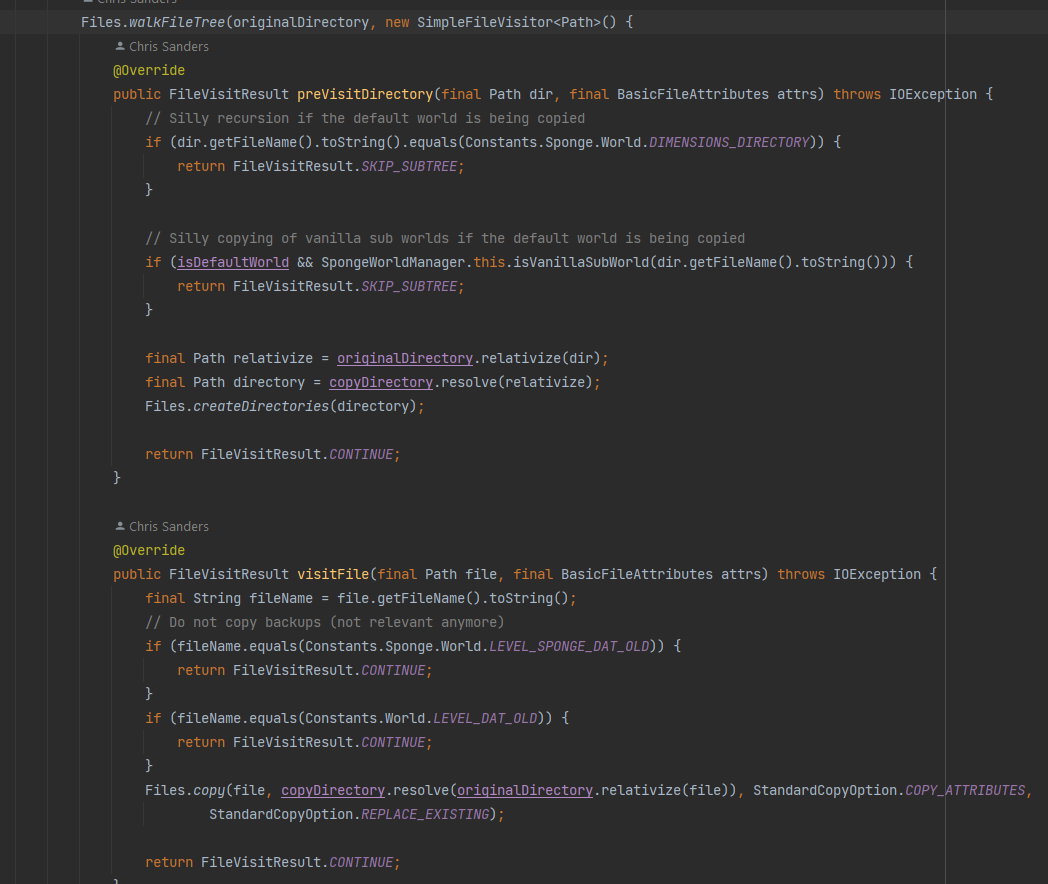The image size is (1048, 884).
Task: Click CONTINUE in preVisitDirectory's final return
Action: pyautogui.click(x=361, y=454)
